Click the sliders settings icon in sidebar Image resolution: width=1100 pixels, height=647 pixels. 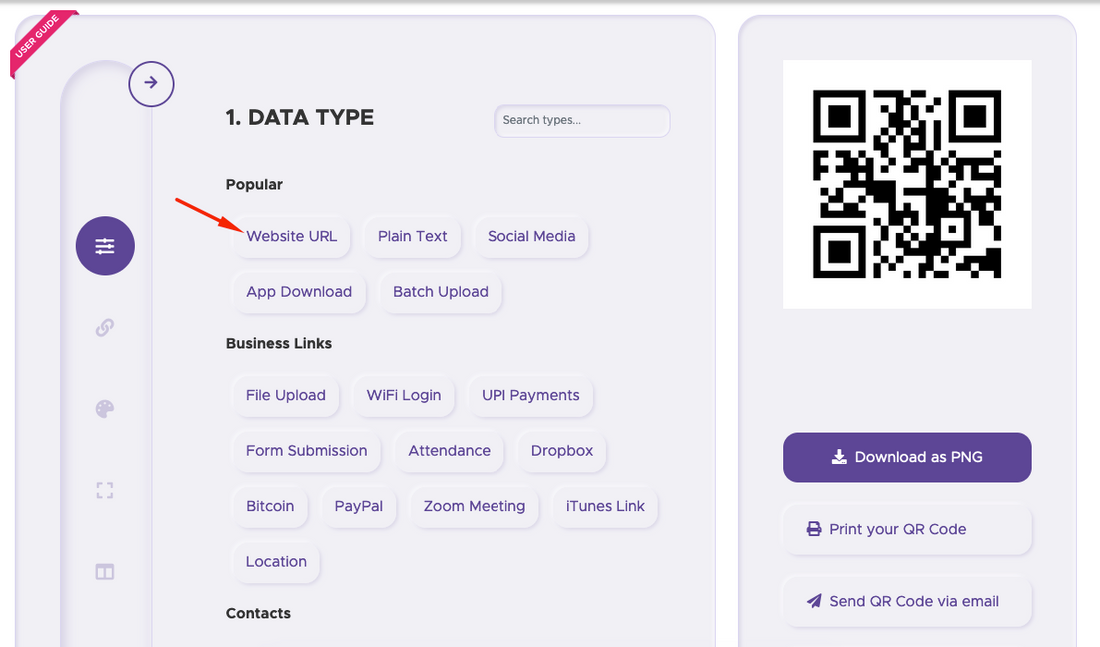pyautogui.click(x=105, y=246)
